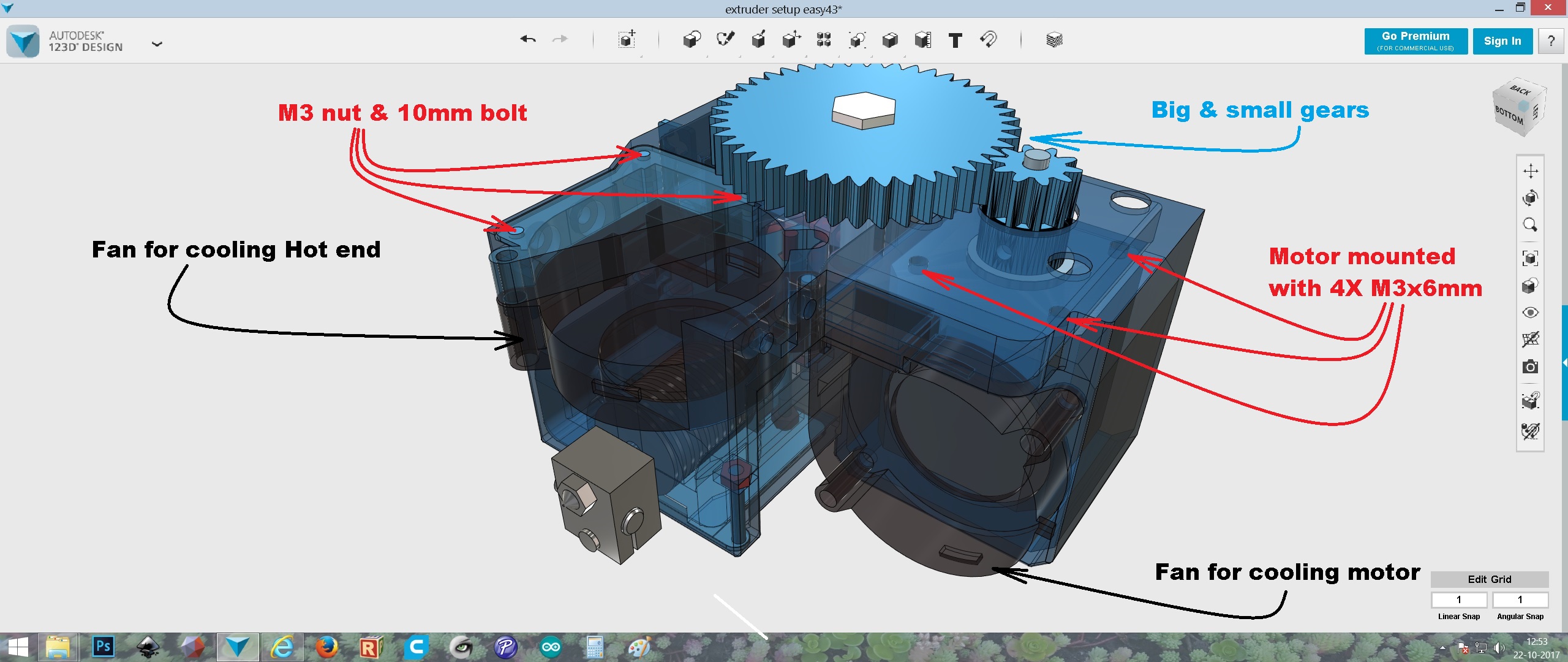The width and height of the screenshot is (1568, 662).
Task: Open Inkscape from the taskbar
Action: tap(148, 647)
